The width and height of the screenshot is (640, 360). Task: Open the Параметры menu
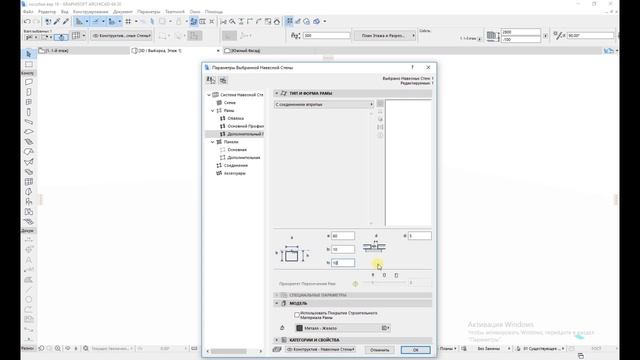(x=149, y=12)
